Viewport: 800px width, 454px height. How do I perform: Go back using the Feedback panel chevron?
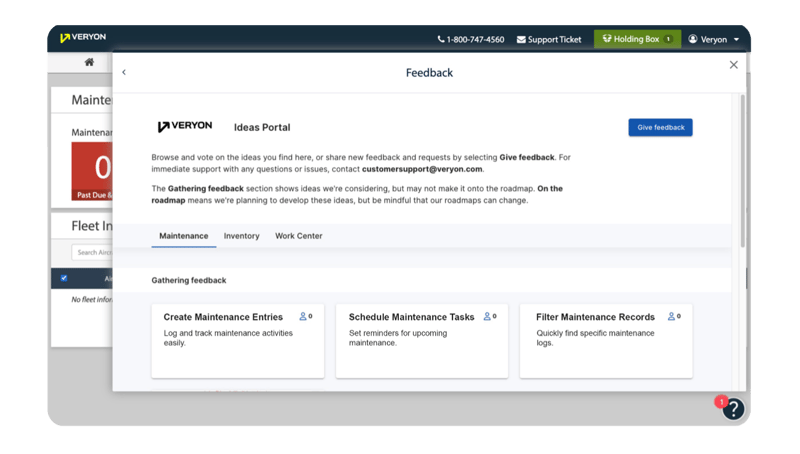(x=124, y=72)
